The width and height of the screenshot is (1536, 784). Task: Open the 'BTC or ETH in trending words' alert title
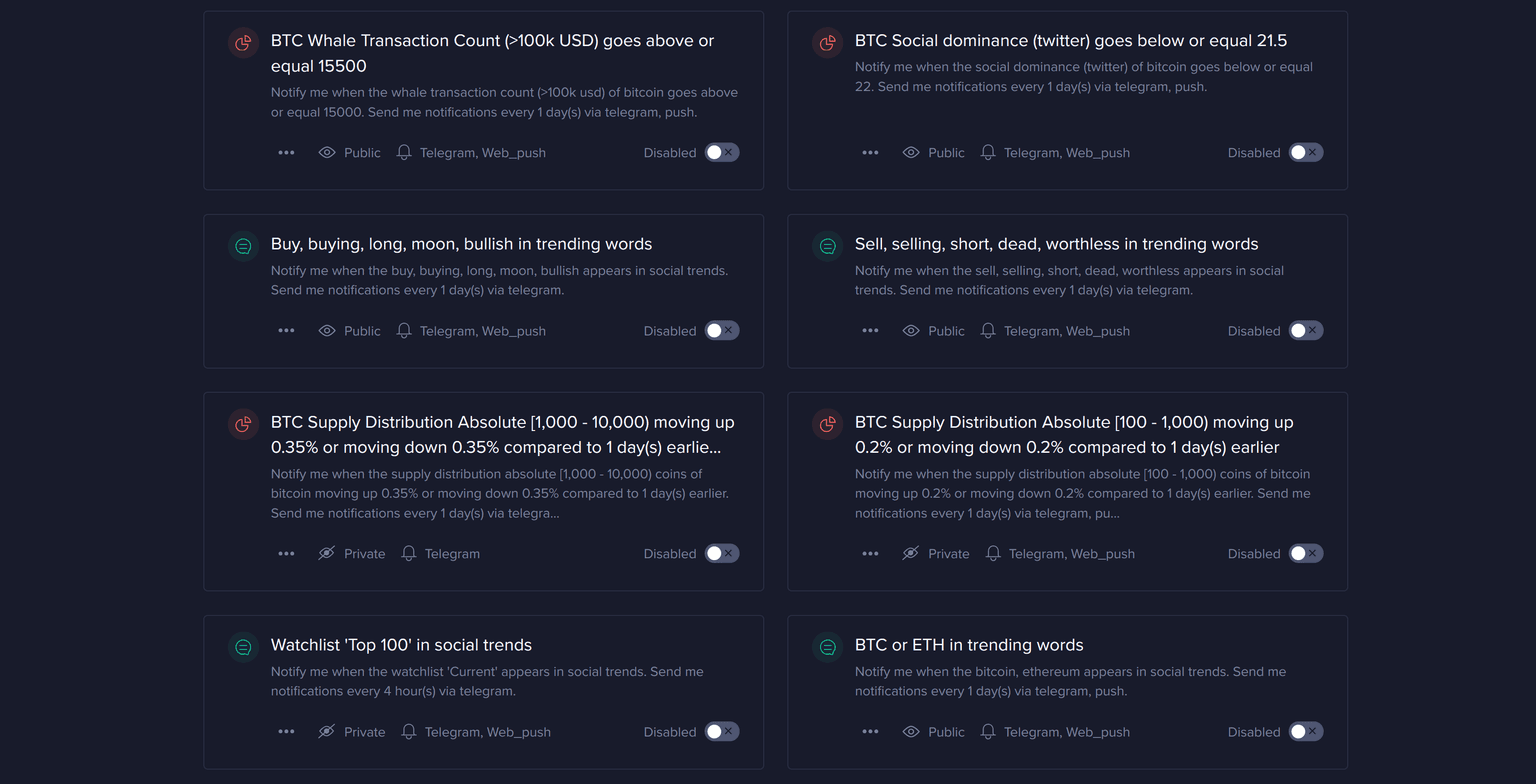(968, 645)
